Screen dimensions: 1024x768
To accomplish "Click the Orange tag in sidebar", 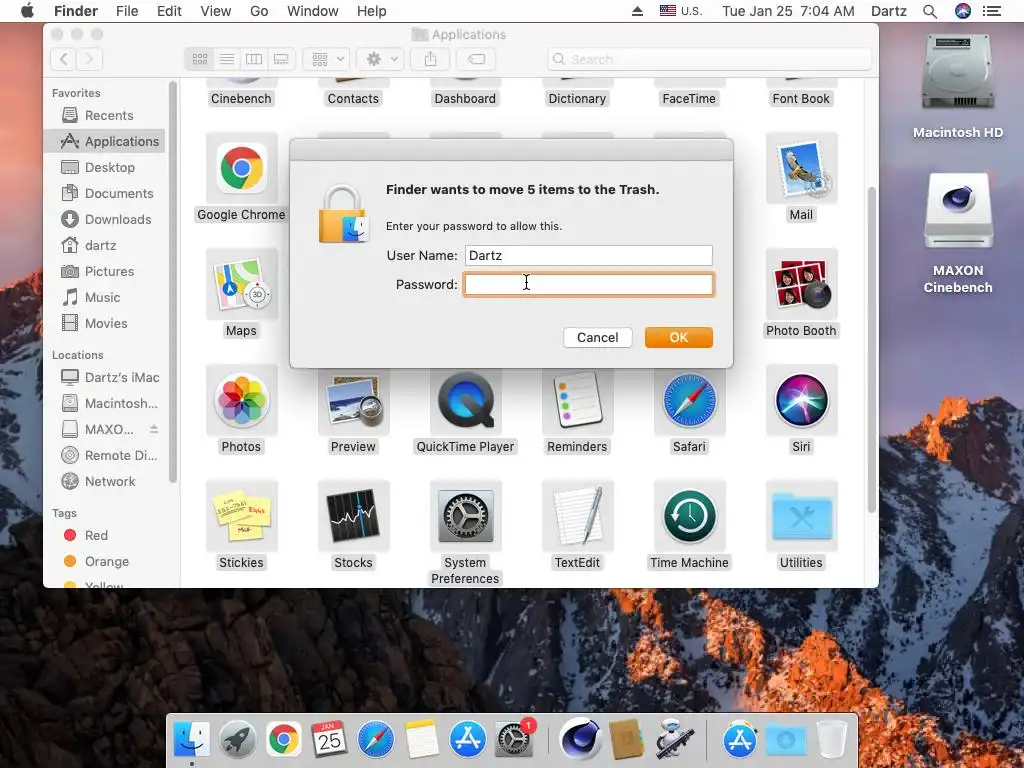I will pos(104,562).
